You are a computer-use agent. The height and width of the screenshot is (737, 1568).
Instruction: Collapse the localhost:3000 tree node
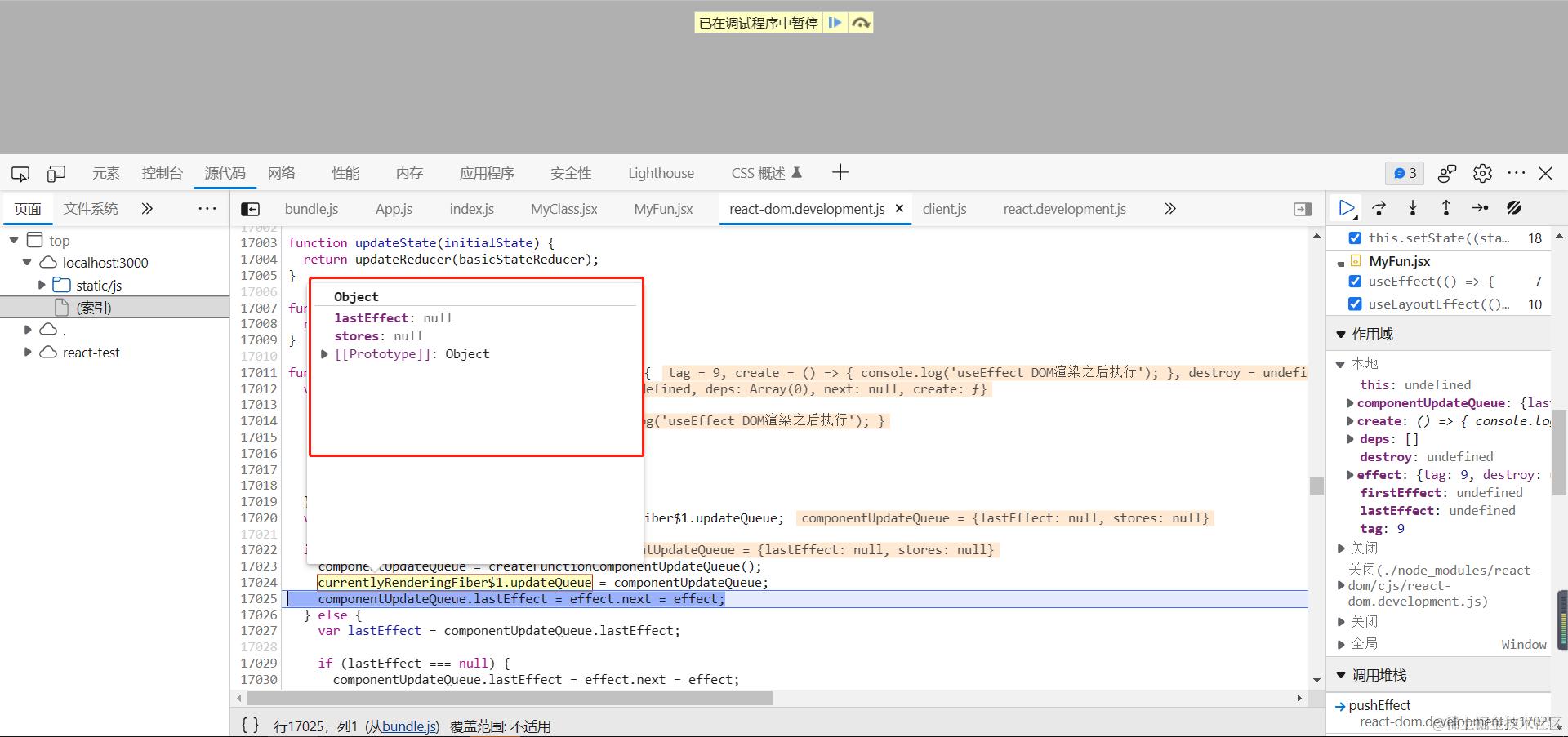pos(27,263)
